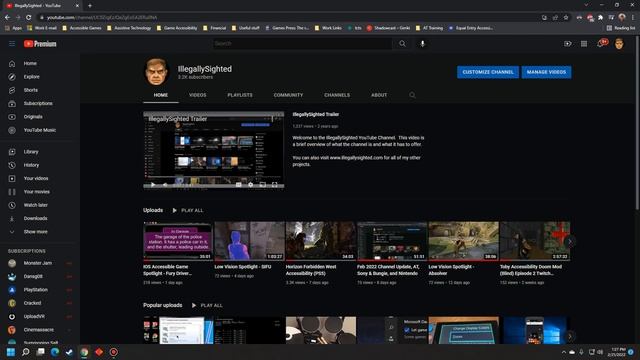Open Cracked subscription channel
Screen dimensions: 640x360
(40, 303)
